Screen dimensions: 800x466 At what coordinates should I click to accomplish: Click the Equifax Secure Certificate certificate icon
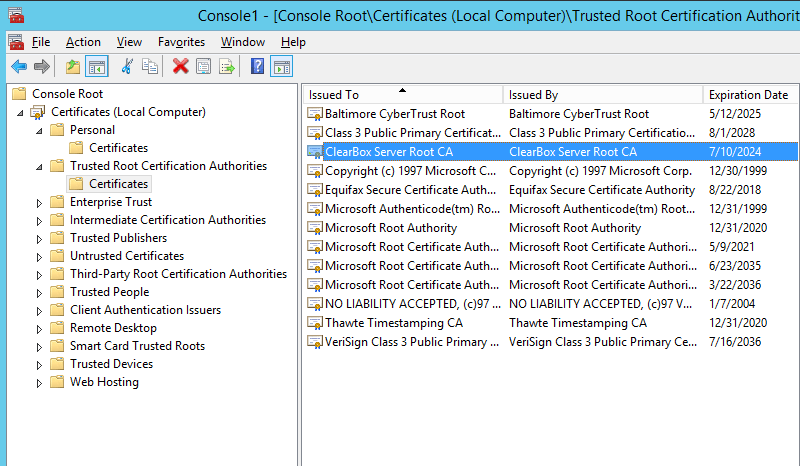pyautogui.click(x=315, y=190)
